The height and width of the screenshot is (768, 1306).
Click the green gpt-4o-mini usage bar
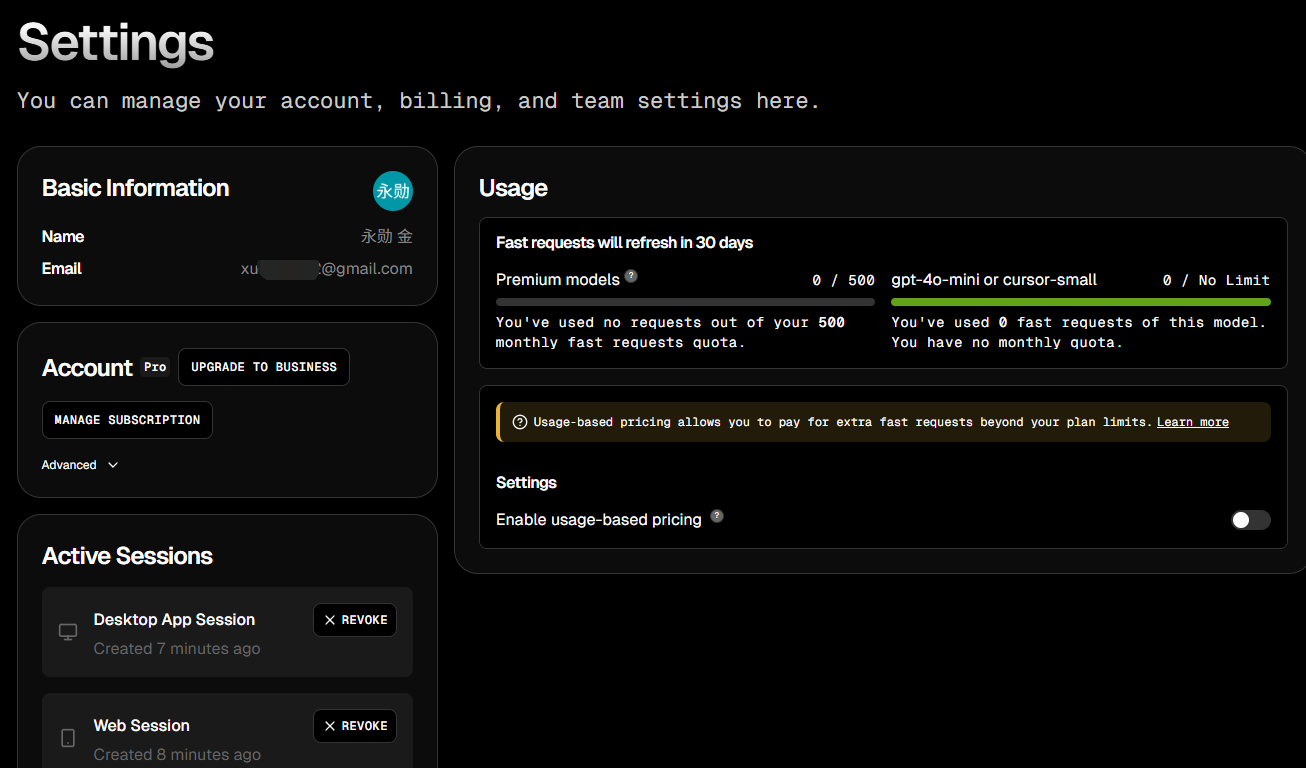[1081, 302]
